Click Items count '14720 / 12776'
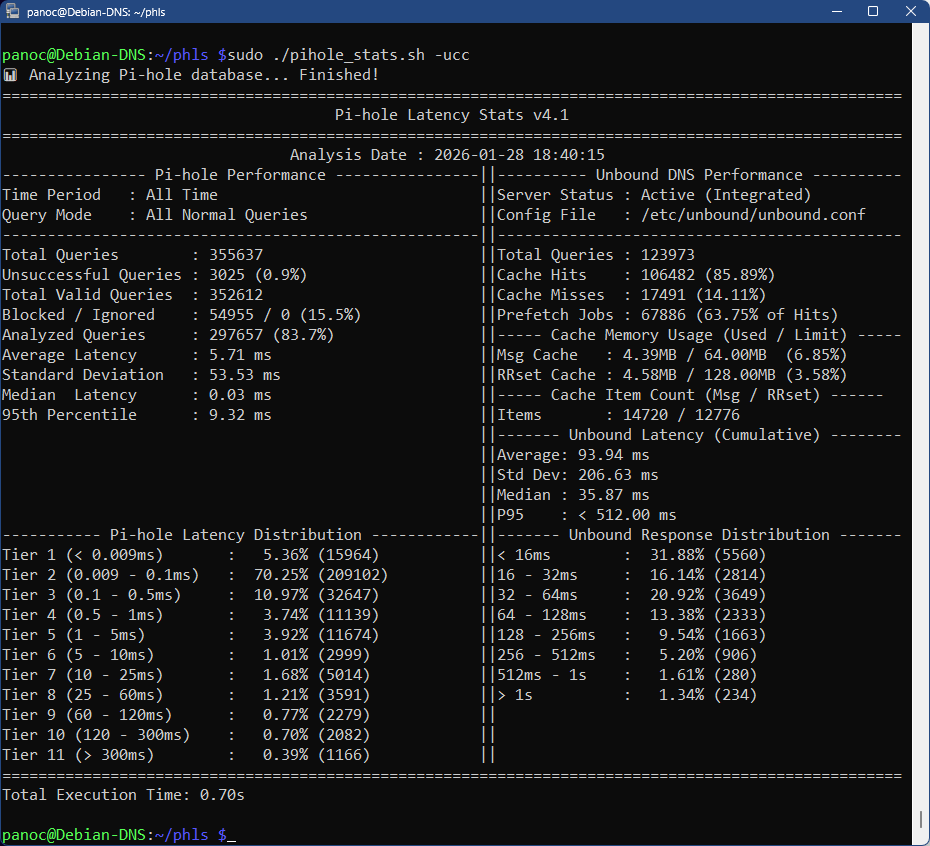 681,415
